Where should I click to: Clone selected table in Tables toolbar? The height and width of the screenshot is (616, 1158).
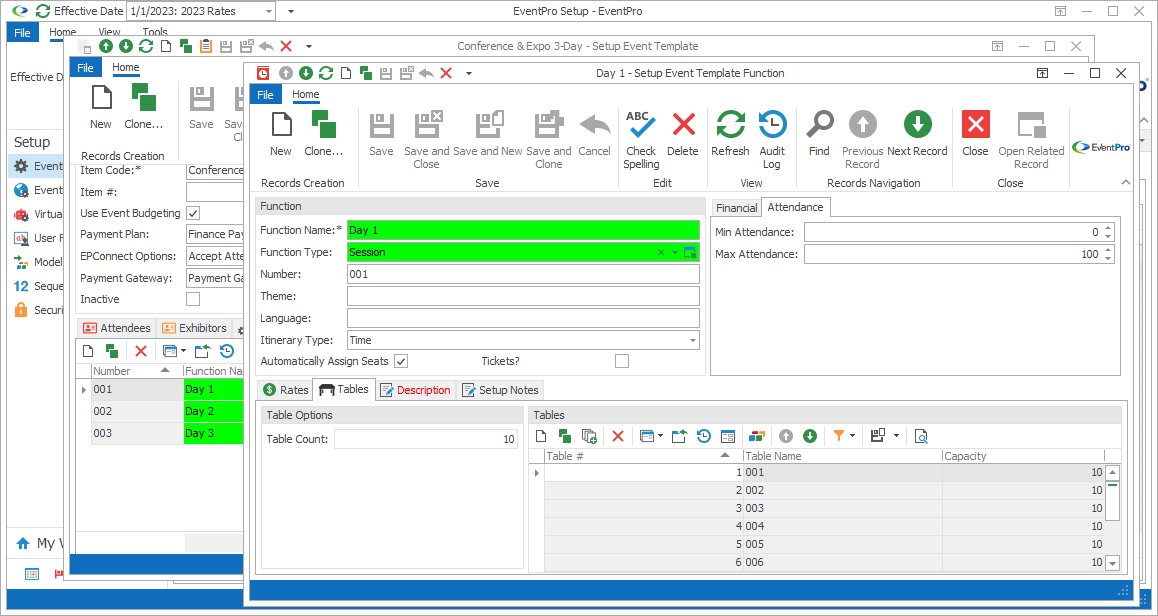click(x=565, y=437)
